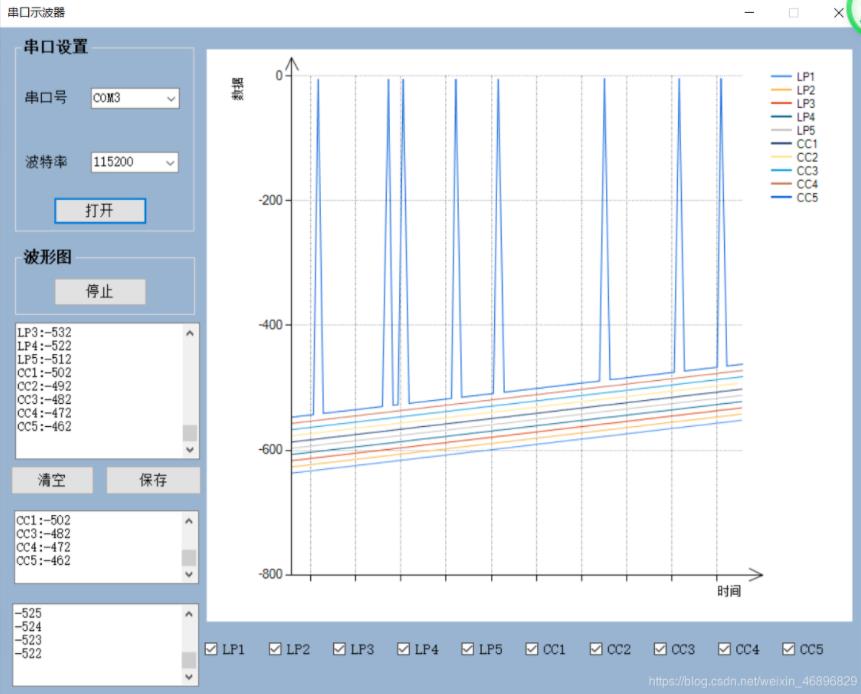The width and height of the screenshot is (861, 694).
Task: Click scroll-up arrow in bottom values list
Action: [x=189, y=614]
